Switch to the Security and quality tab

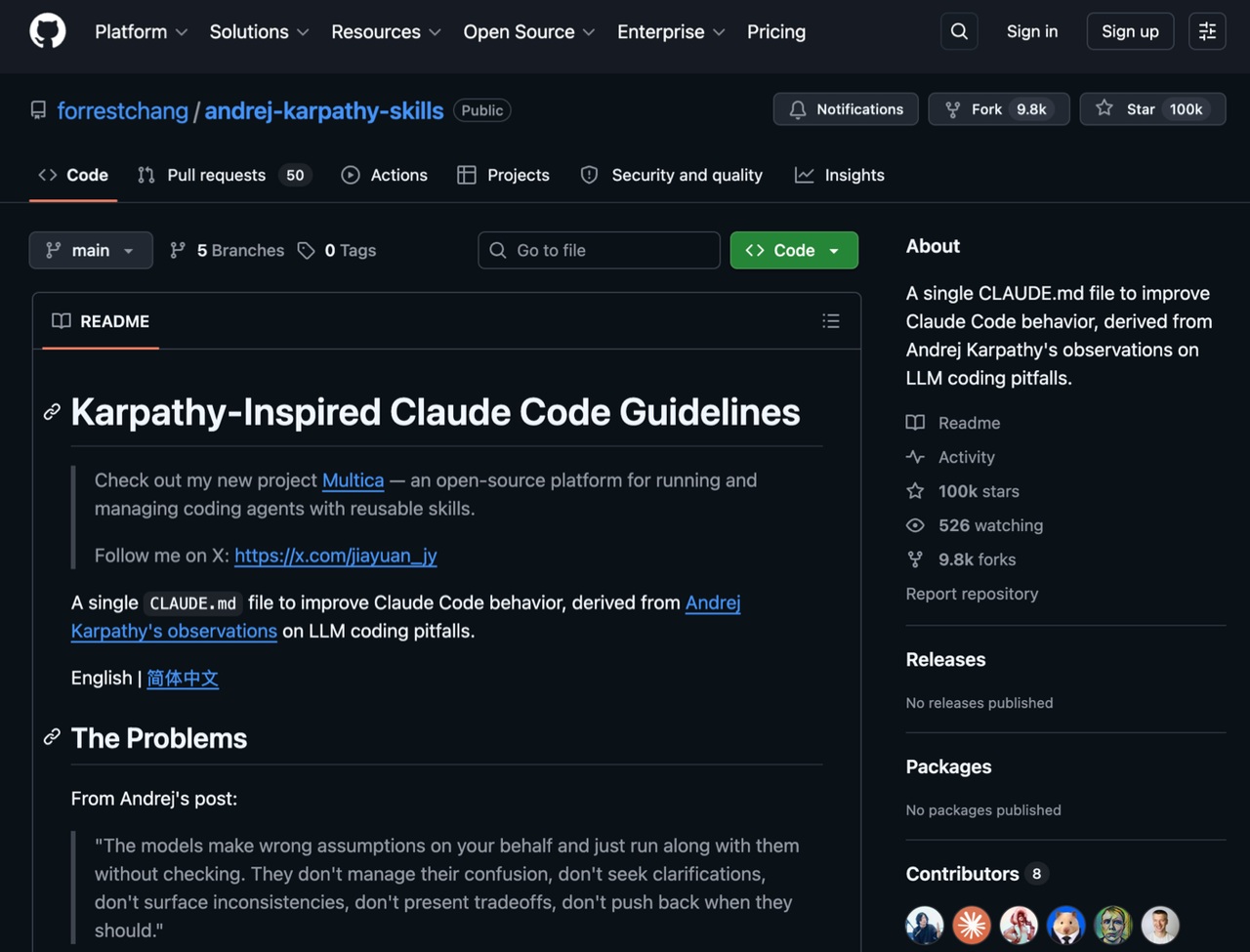[x=672, y=175]
